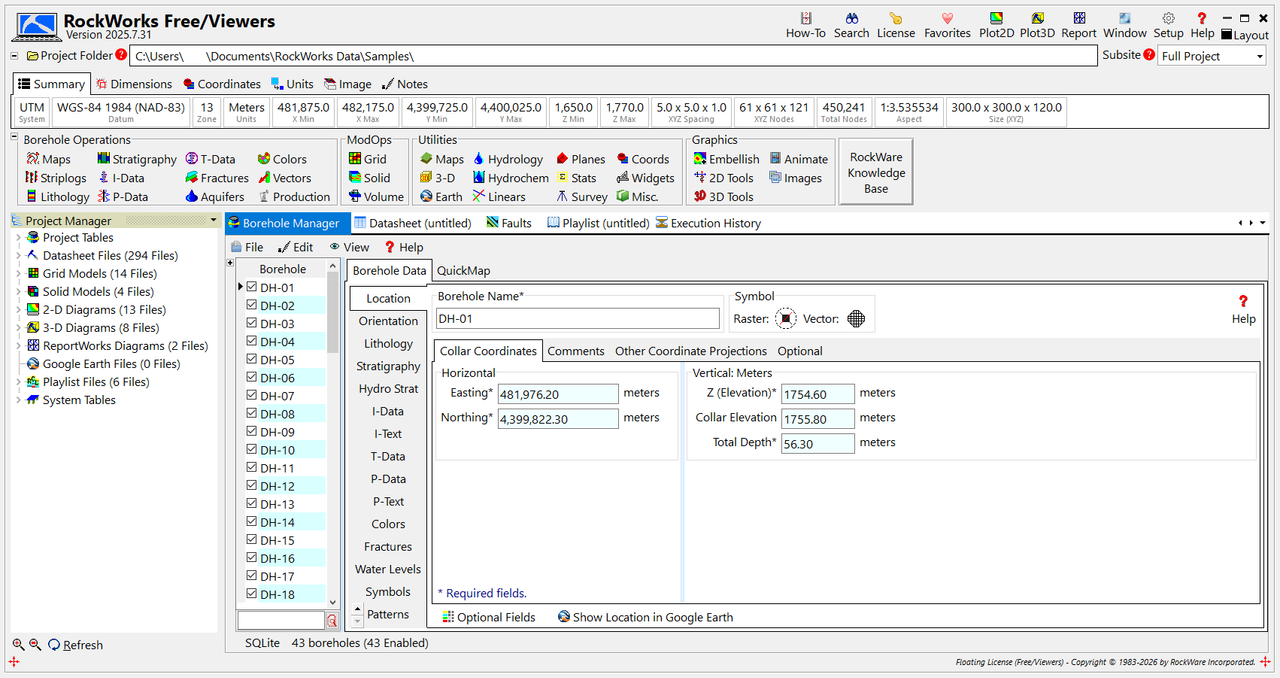Open the Widgets utility

(x=645, y=178)
